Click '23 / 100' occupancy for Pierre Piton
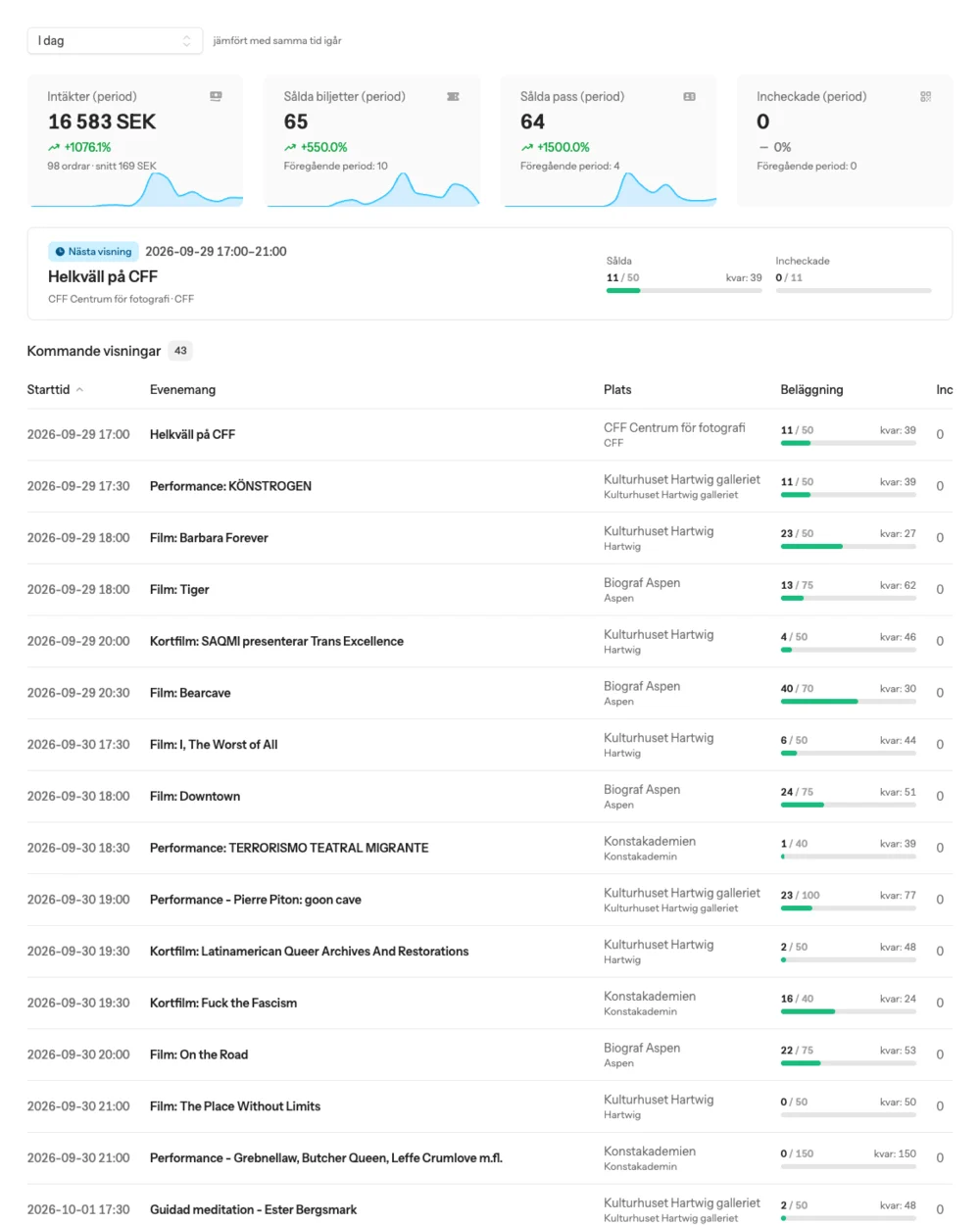The width and height of the screenshot is (980, 1225). [801, 895]
